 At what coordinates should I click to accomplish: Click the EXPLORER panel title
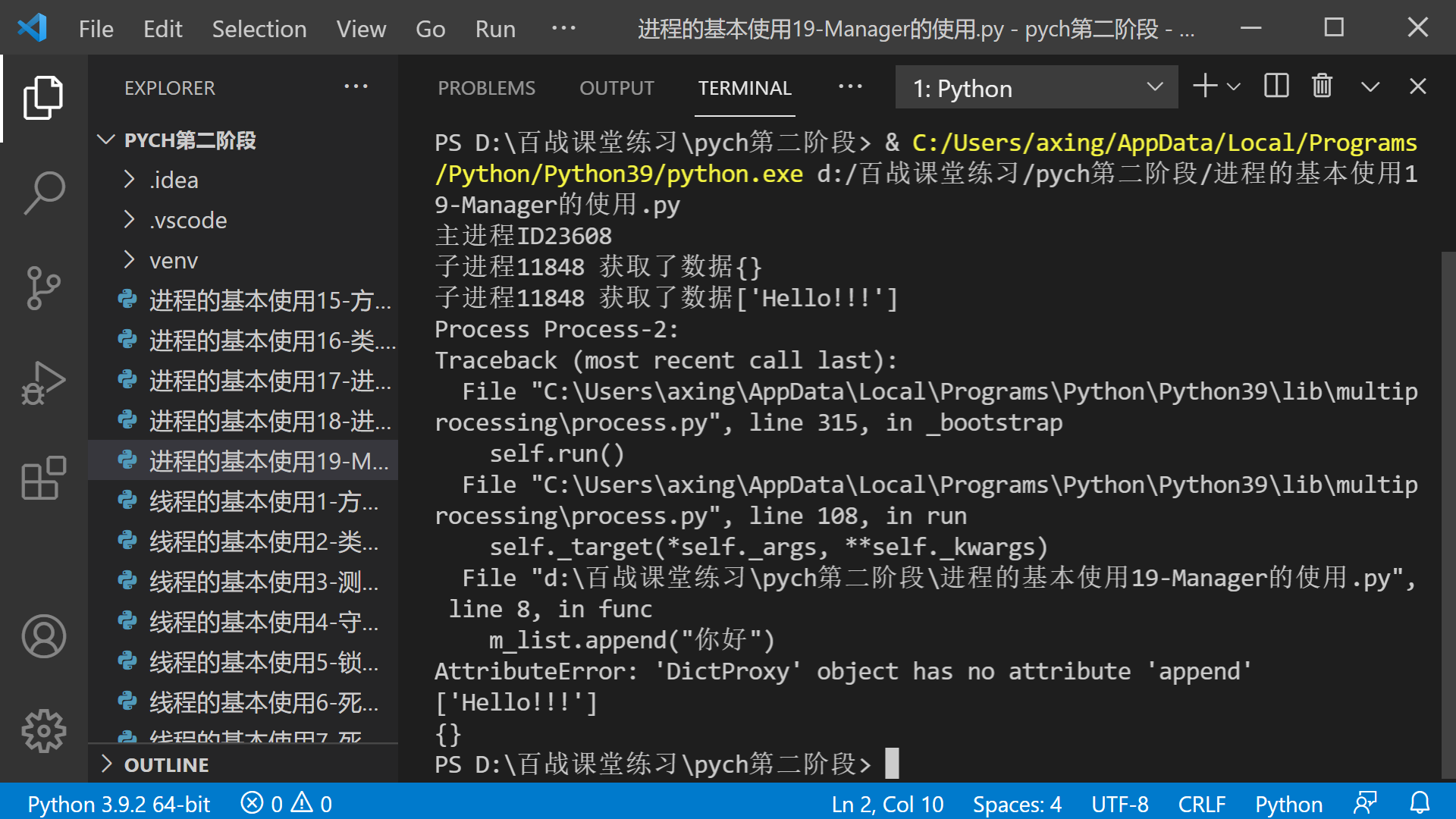[169, 88]
